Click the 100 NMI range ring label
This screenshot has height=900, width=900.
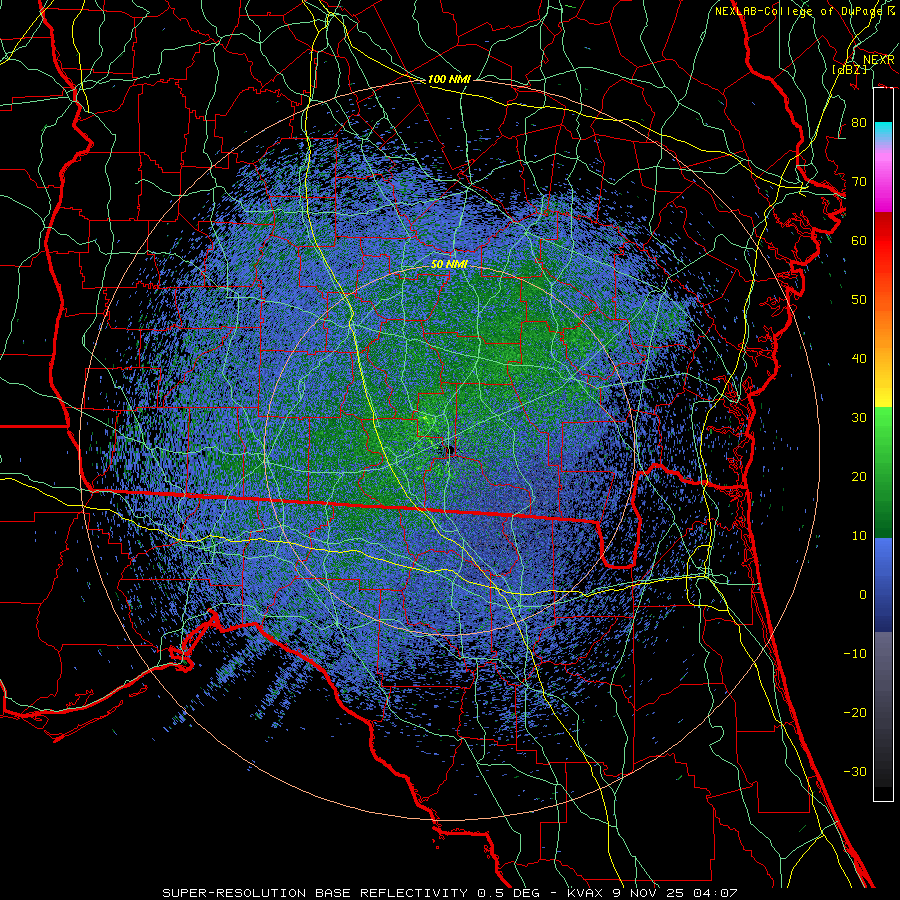(x=449, y=79)
